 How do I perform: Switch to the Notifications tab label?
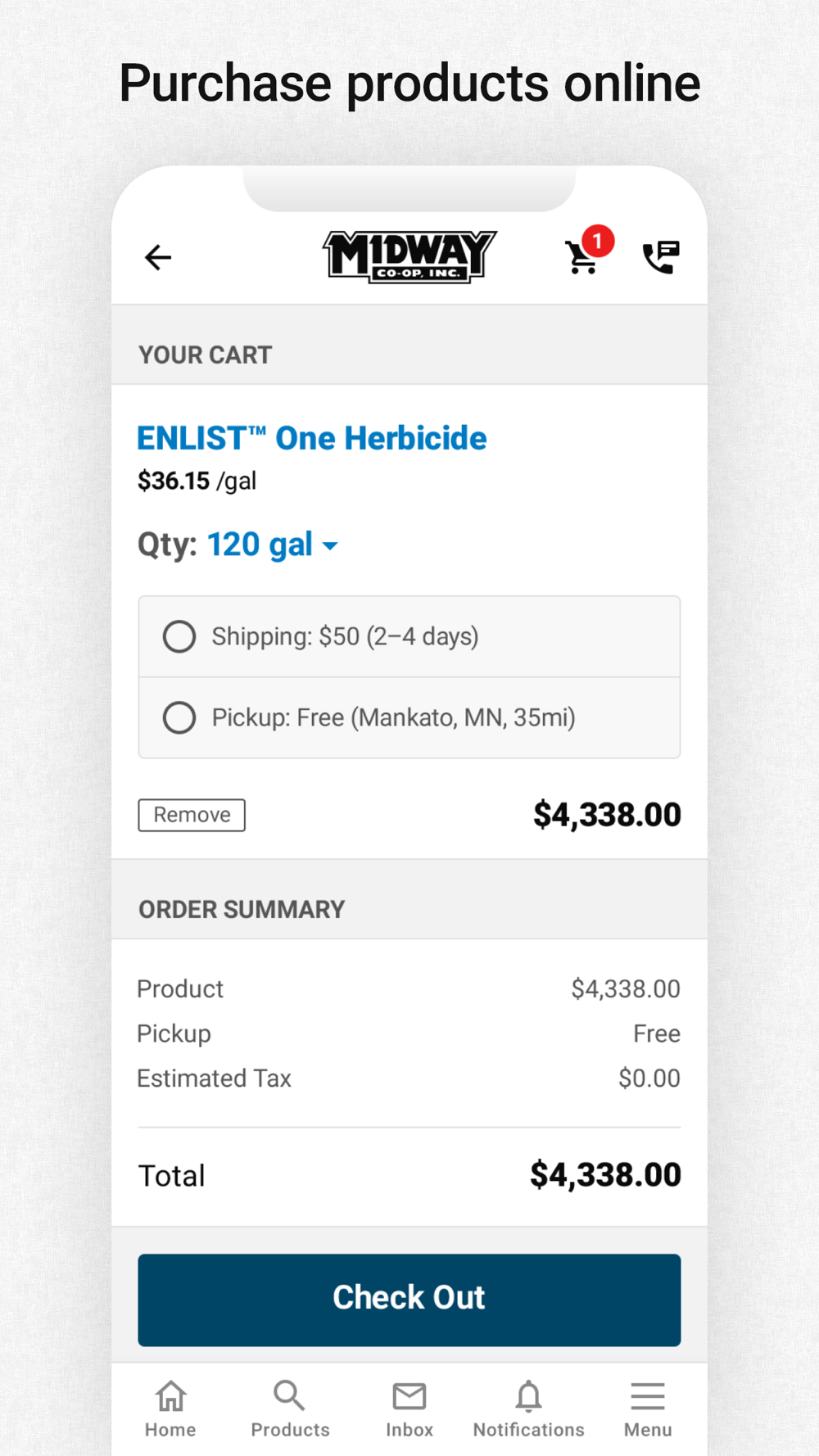pyautogui.click(x=528, y=1430)
